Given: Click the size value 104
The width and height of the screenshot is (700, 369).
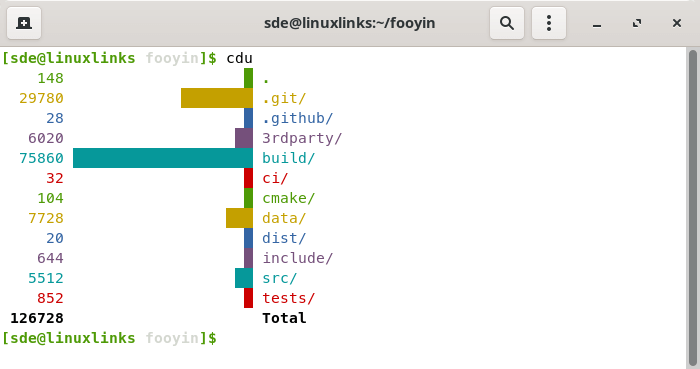Looking at the screenshot, I should click(50, 198).
